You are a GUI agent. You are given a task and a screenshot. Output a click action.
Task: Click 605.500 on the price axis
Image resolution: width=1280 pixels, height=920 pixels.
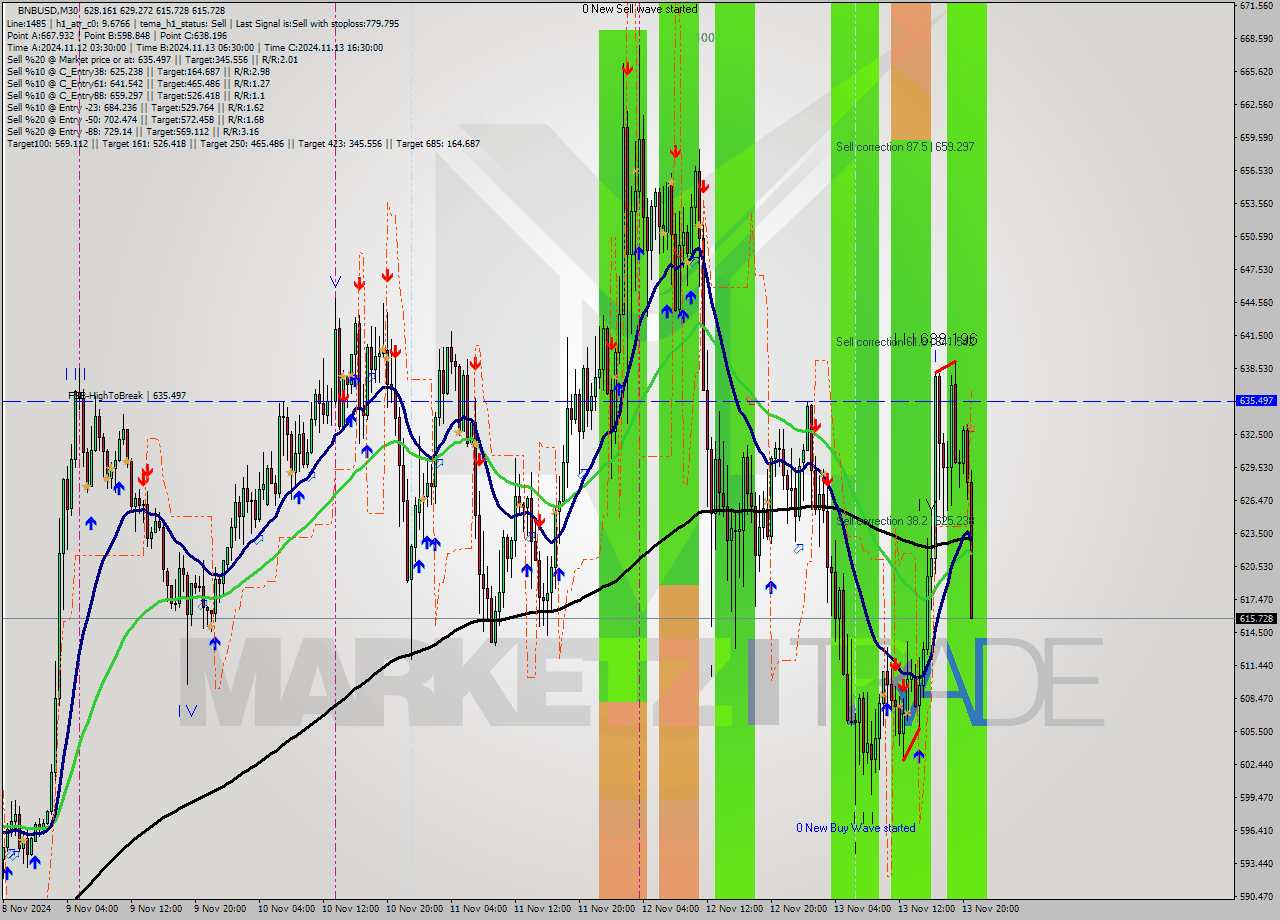click(1256, 732)
